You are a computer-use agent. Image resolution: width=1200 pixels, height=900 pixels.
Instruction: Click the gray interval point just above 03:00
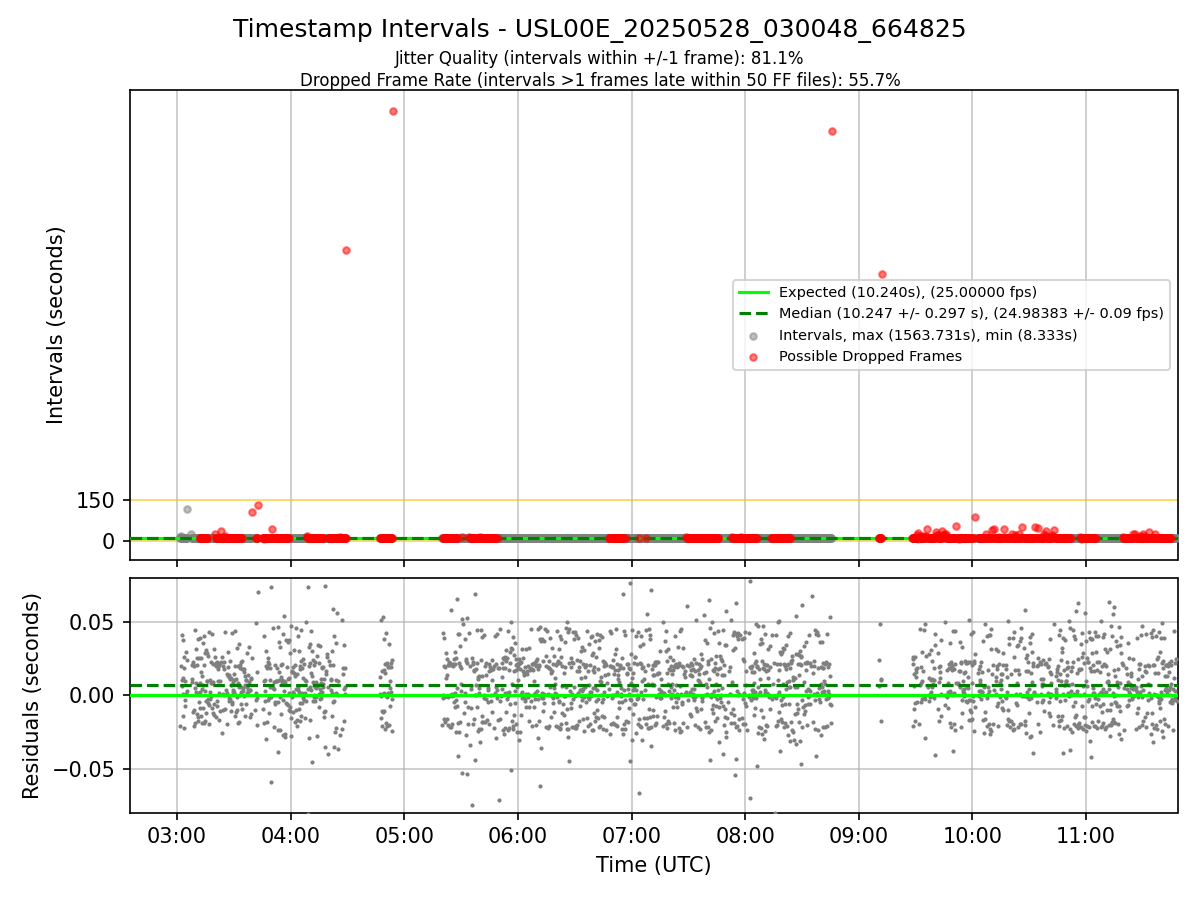tap(187, 509)
